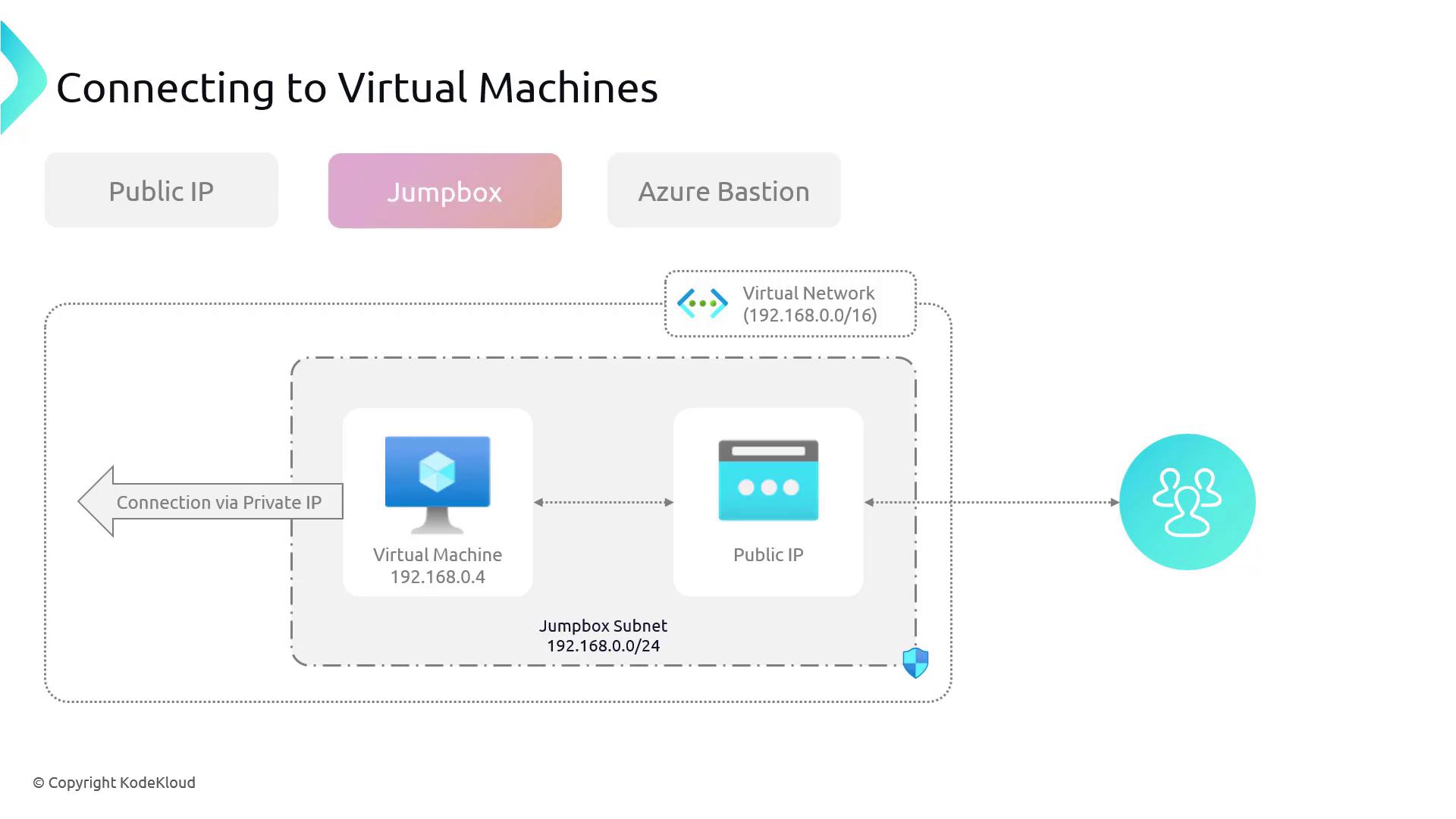The width and height of the screenshot is (1456, 819).
Task: Click dotted arrow between Public IP and users
Action: [x=992, y=502]
